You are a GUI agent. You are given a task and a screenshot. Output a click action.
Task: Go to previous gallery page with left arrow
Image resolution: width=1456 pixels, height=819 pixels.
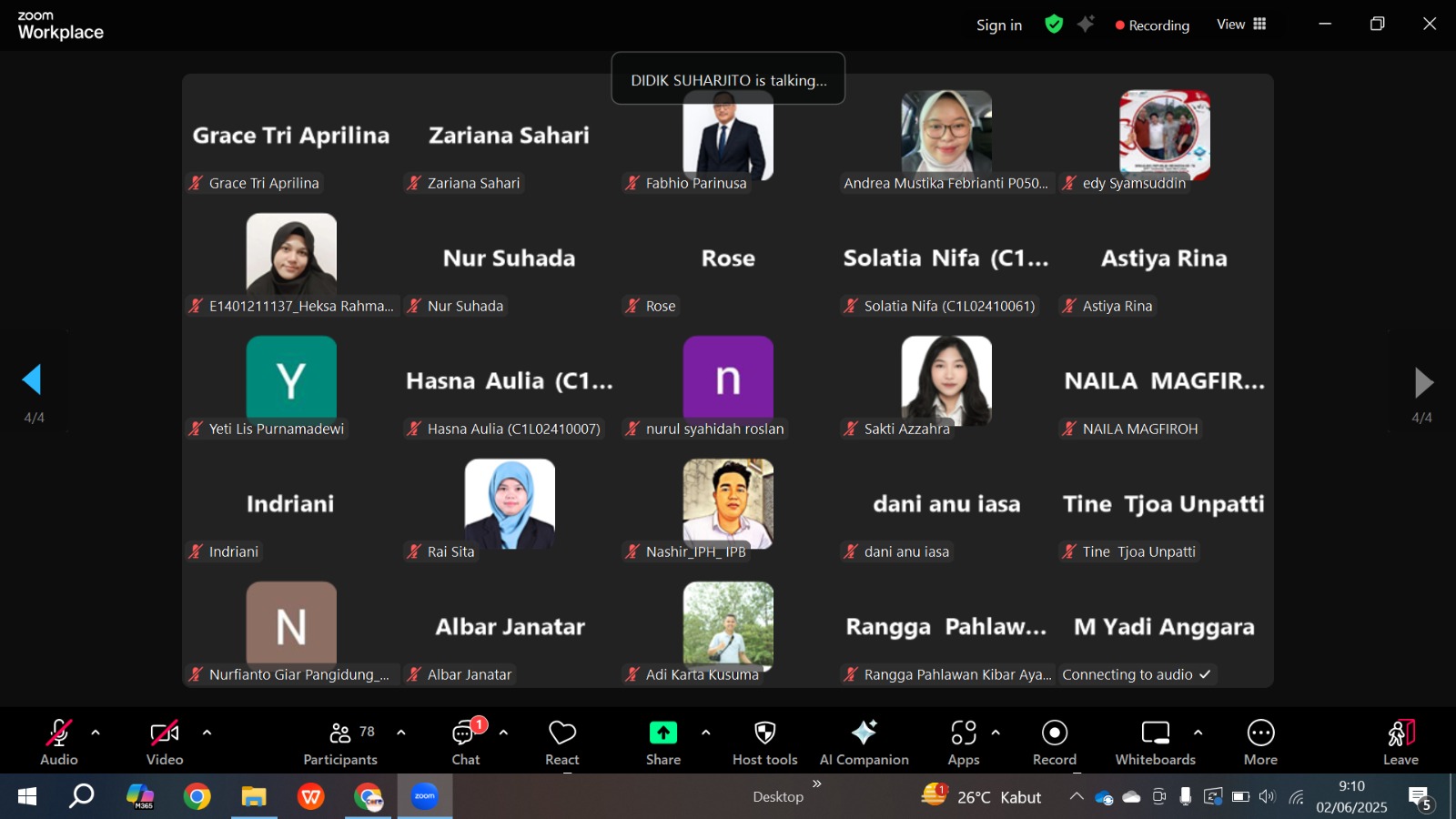(33, 379)
